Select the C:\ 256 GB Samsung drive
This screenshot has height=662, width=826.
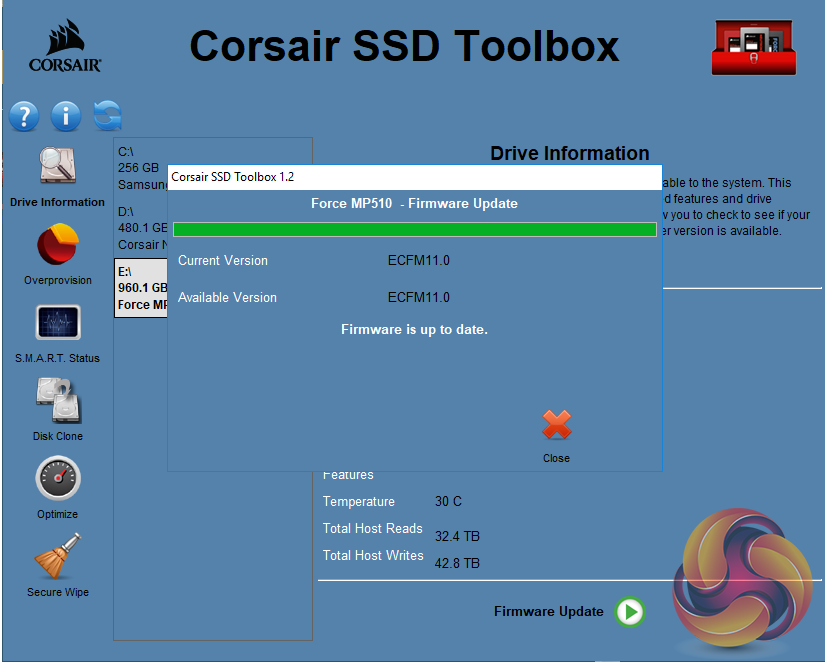[140, 168]
